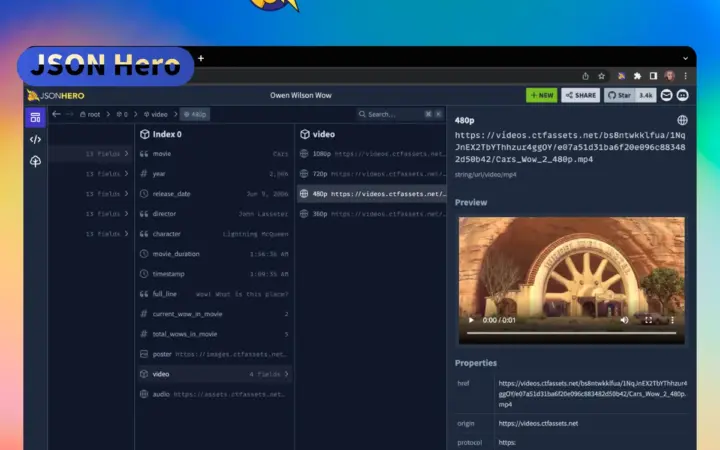Select the 1080p video URL row
This screenshot has height=450, width=720.
click(372, 154)
